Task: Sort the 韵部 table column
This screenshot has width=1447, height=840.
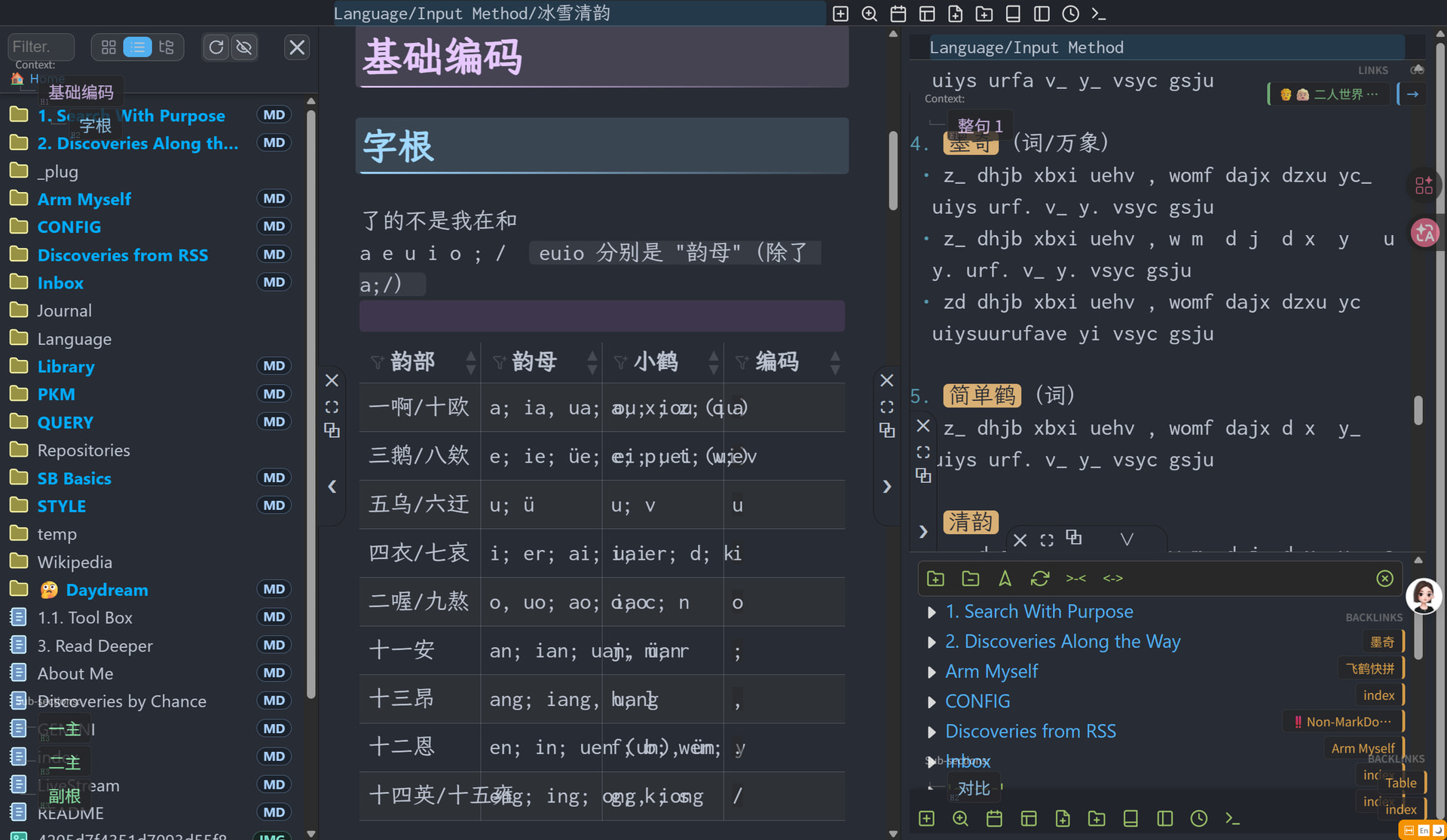Action: [471, 362]
